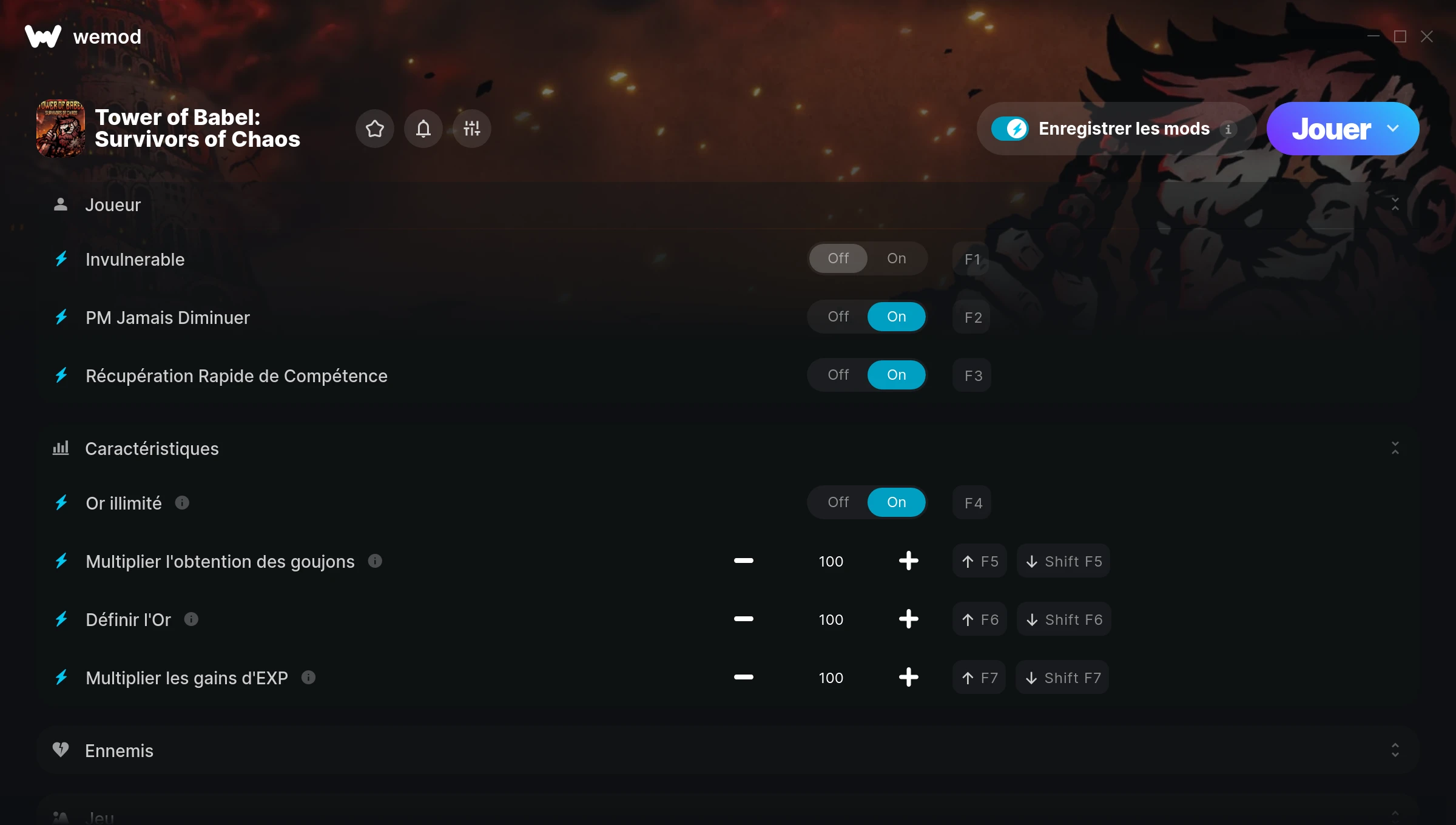Show info for Or illimité
Screen dimensions: 1456x825
182,503
